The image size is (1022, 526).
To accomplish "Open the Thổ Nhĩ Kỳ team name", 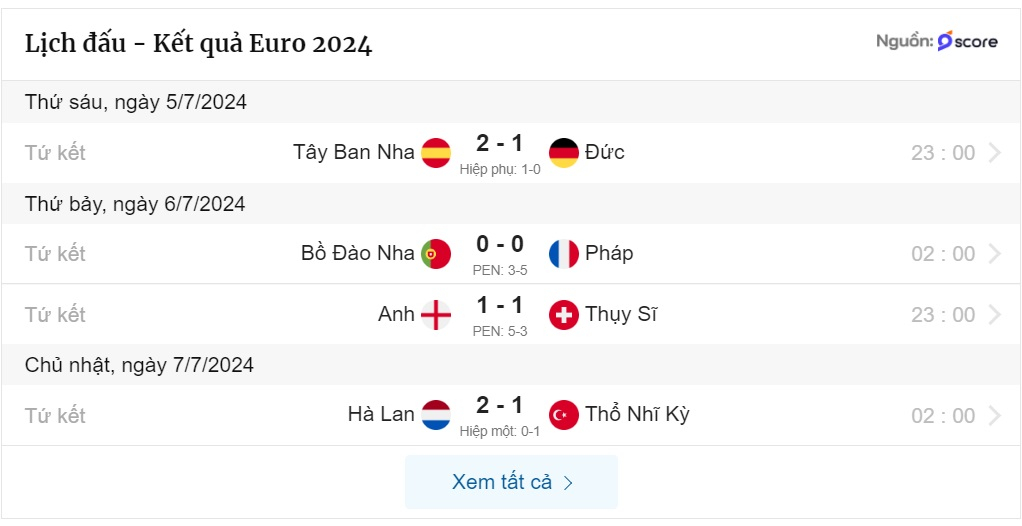I will click(x=637, y=414).
